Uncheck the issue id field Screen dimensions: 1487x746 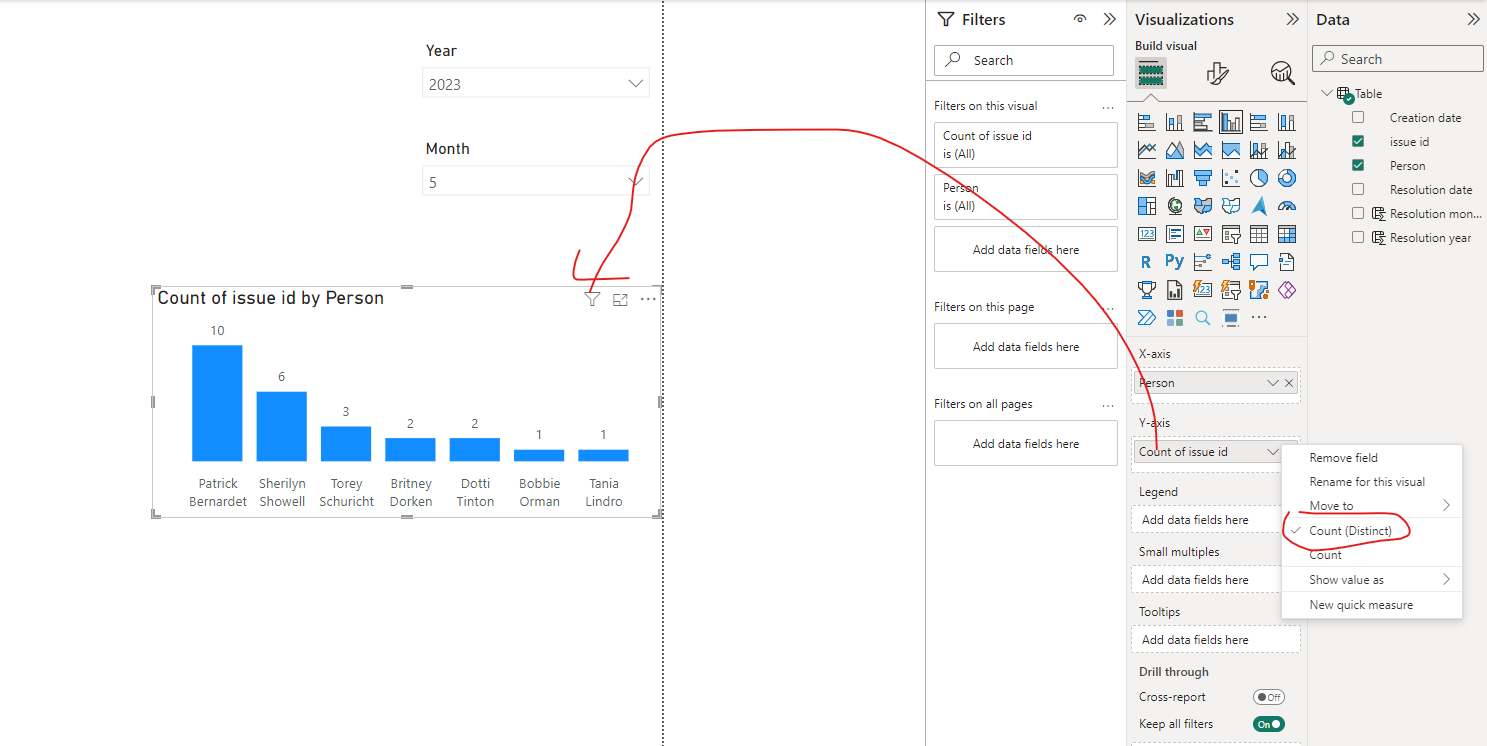point(1358,142)
